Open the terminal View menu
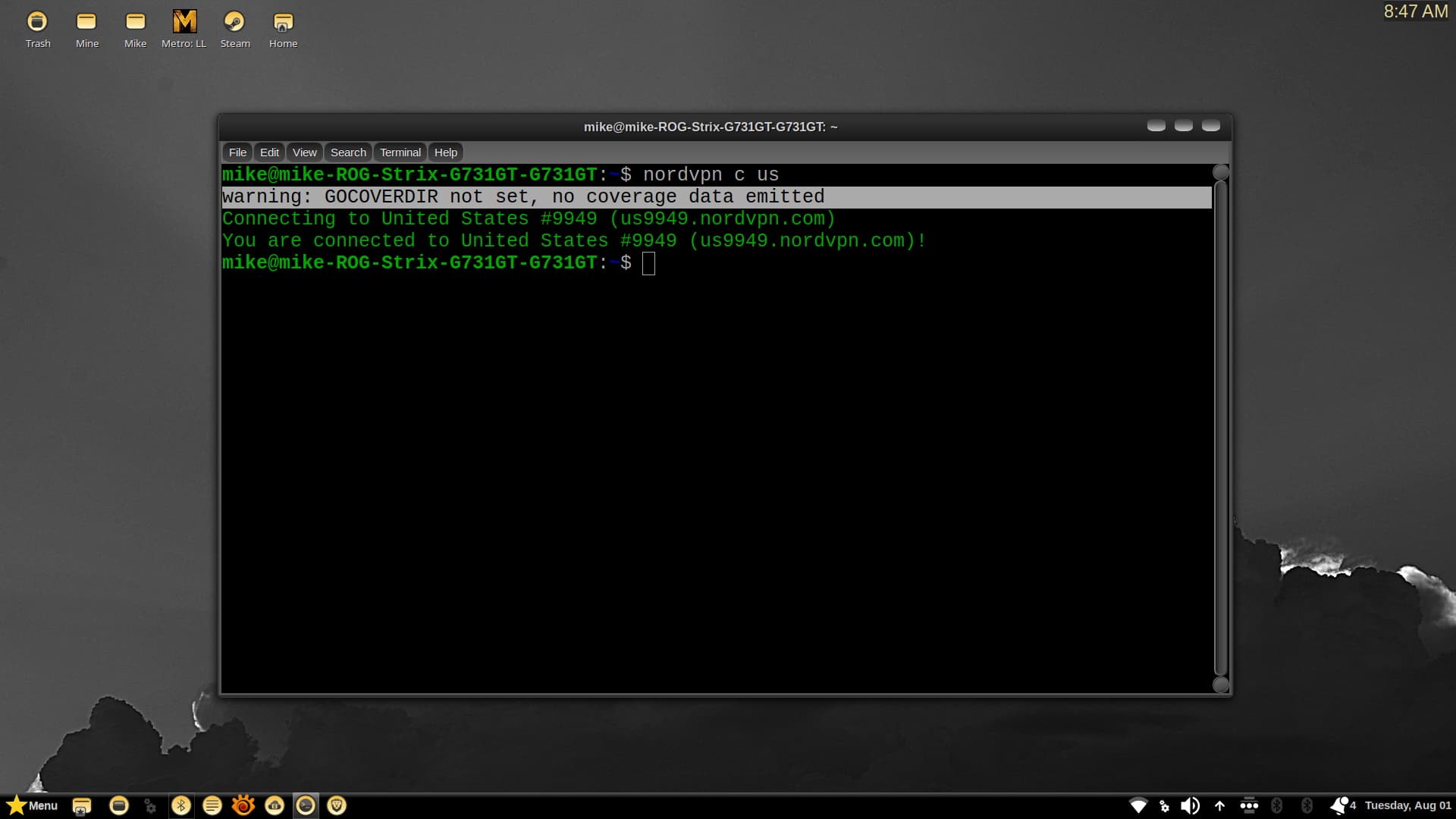The height and width of the screenshot is (819, 1456). (304, 152)
